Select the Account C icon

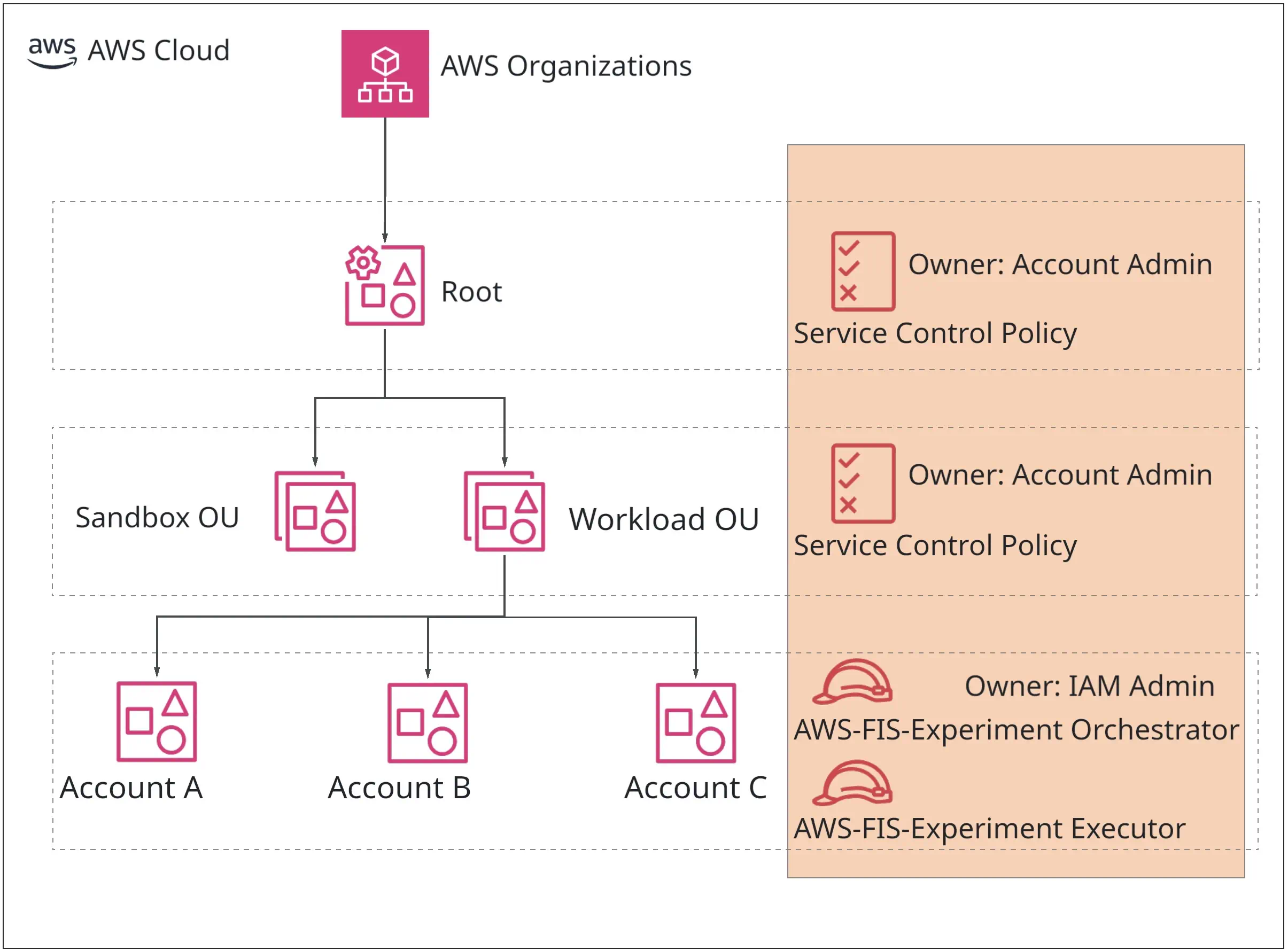pos(696,723)
